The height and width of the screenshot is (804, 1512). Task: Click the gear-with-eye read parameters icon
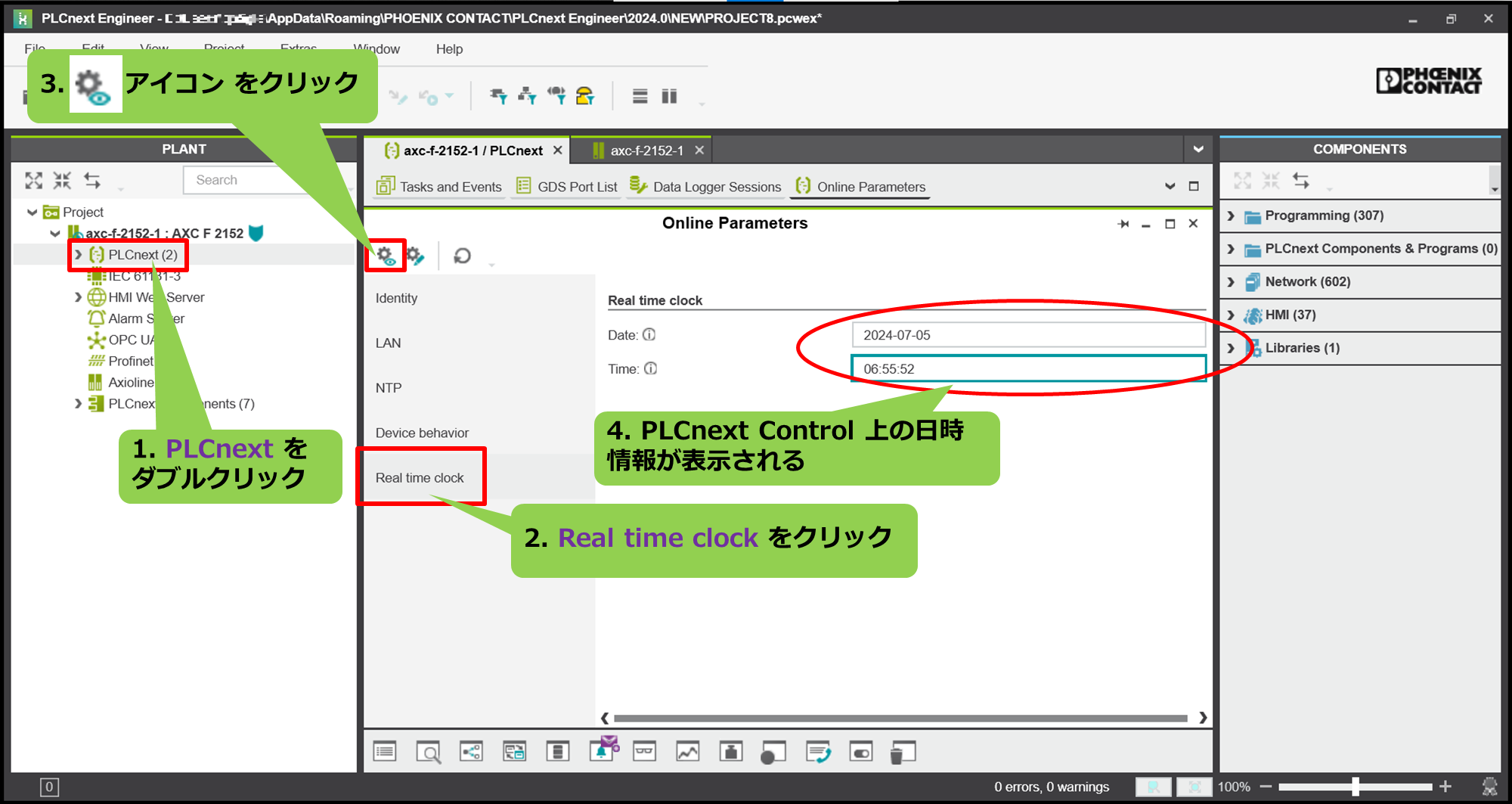[386, 256]
